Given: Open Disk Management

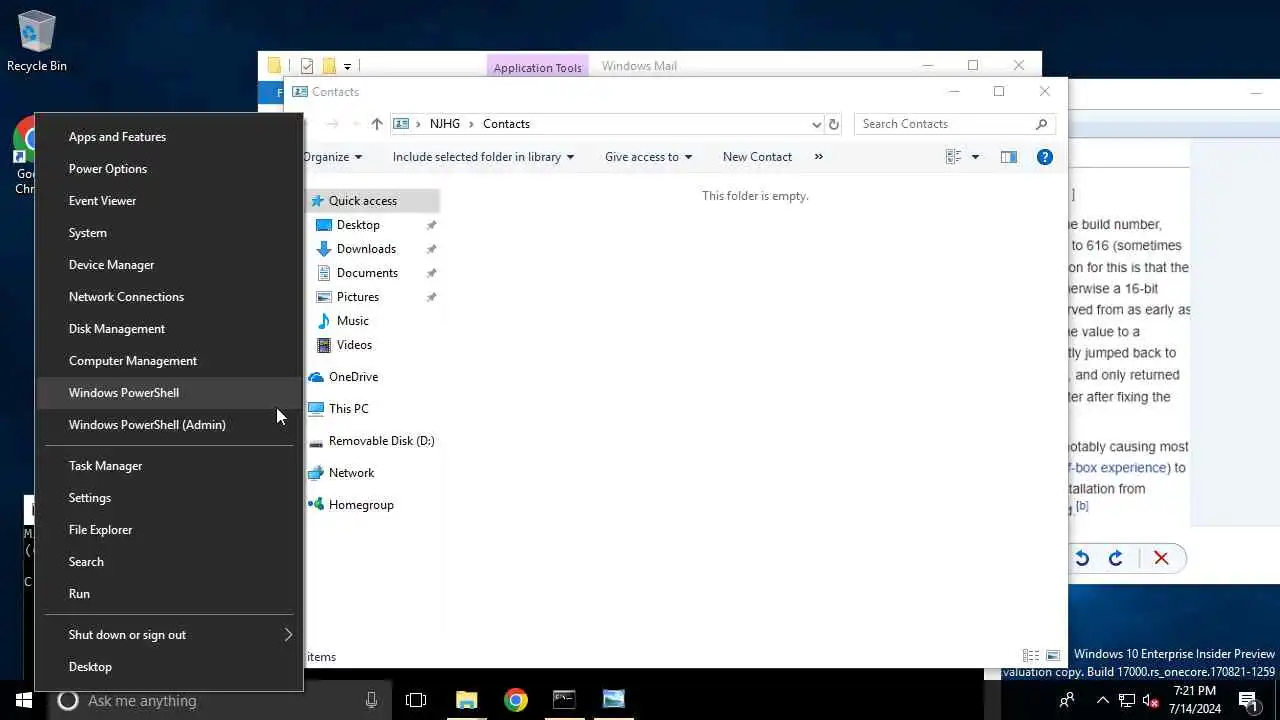Looking at the screenshot, I should (x=169, y=329).
